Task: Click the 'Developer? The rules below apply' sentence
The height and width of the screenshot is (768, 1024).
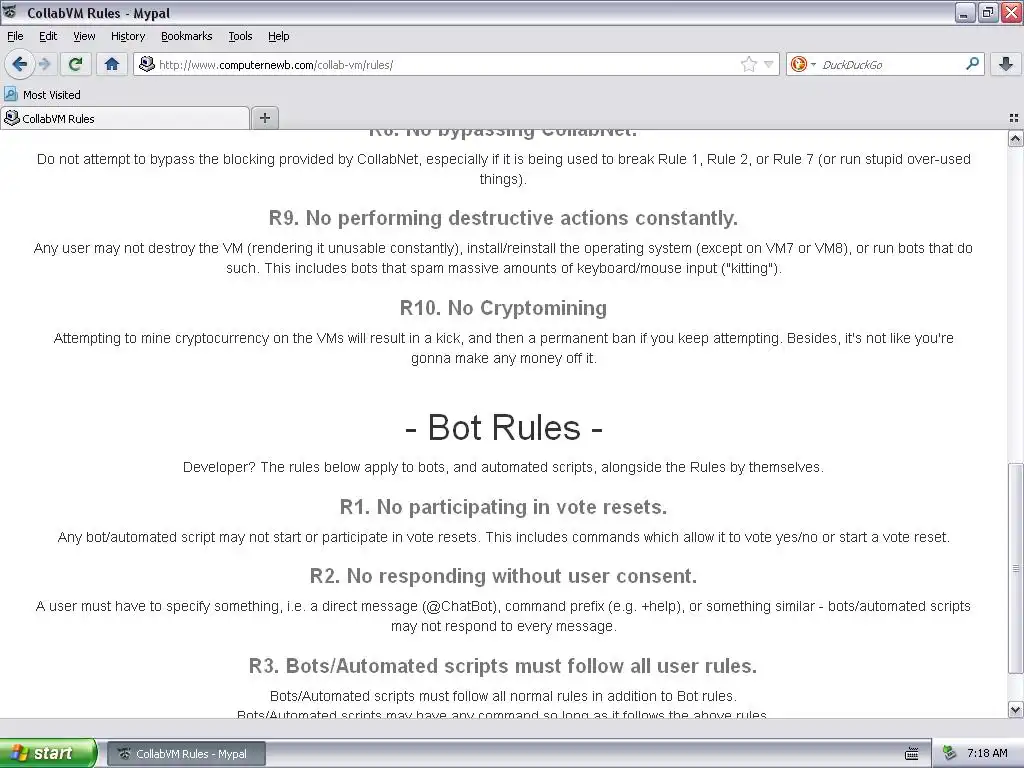Action: 504,467
